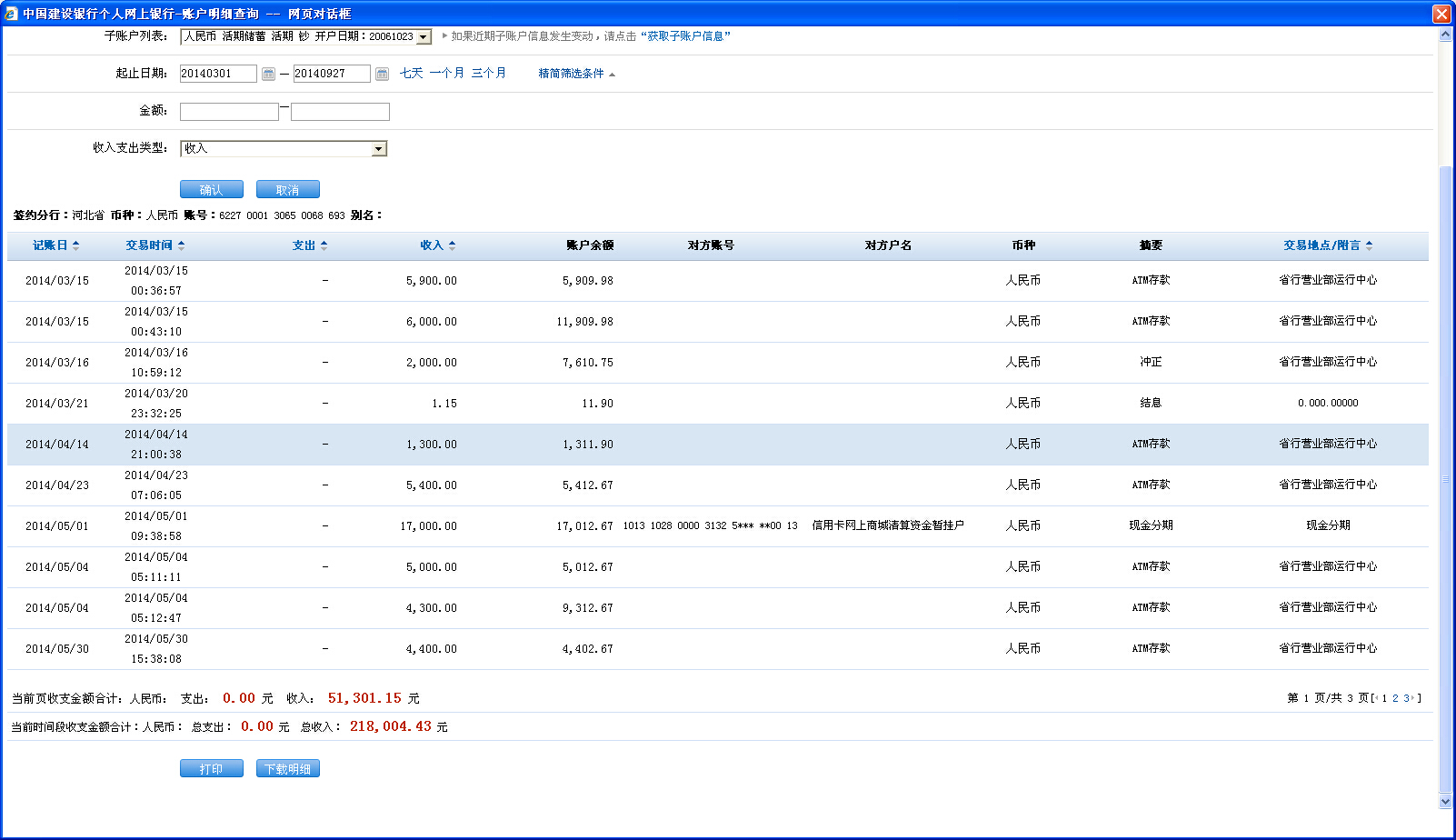The height and width of the screenshot is (840, 1456).
Task: Collapse the 精简筛选条件 expander
Action: coord(576,74)
